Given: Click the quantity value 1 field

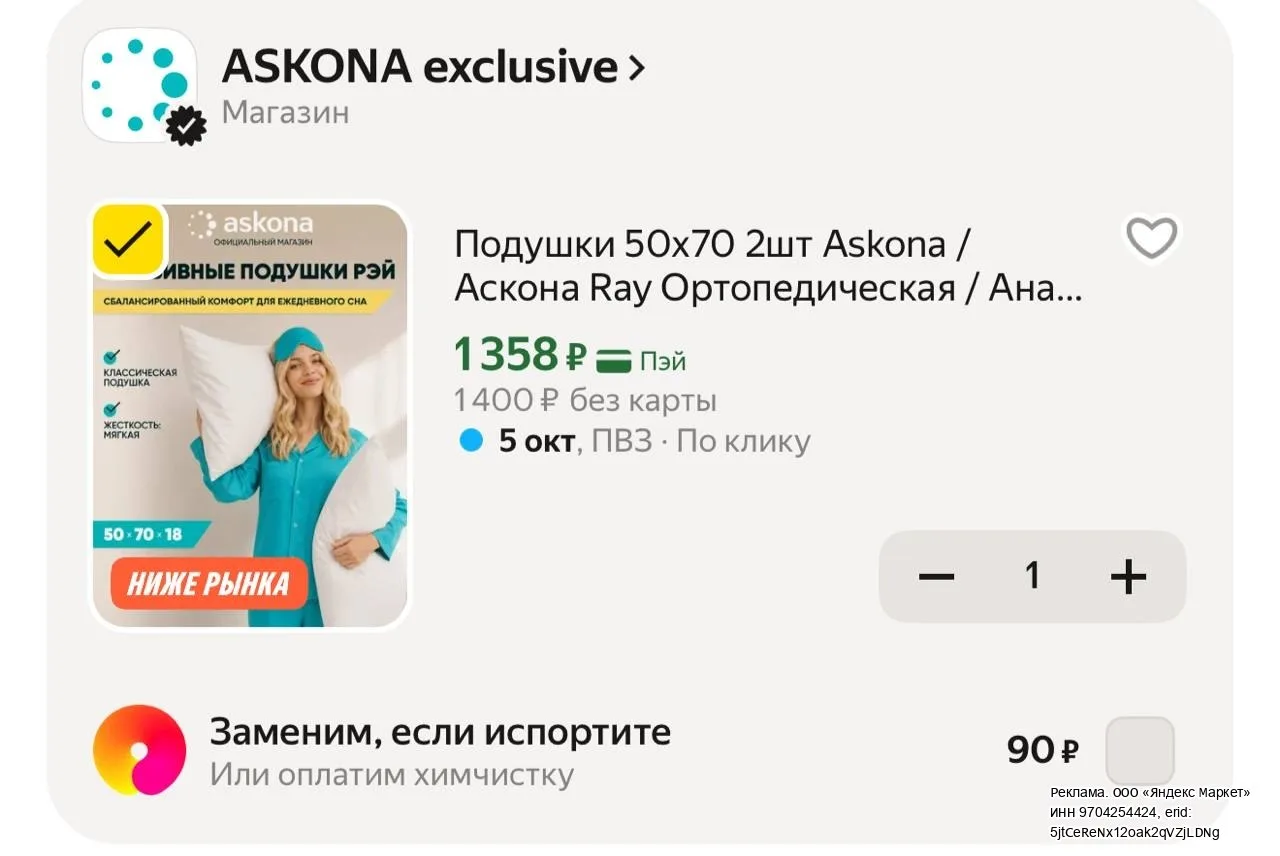Looking at the screenshot, I should tap(1032, 576).
